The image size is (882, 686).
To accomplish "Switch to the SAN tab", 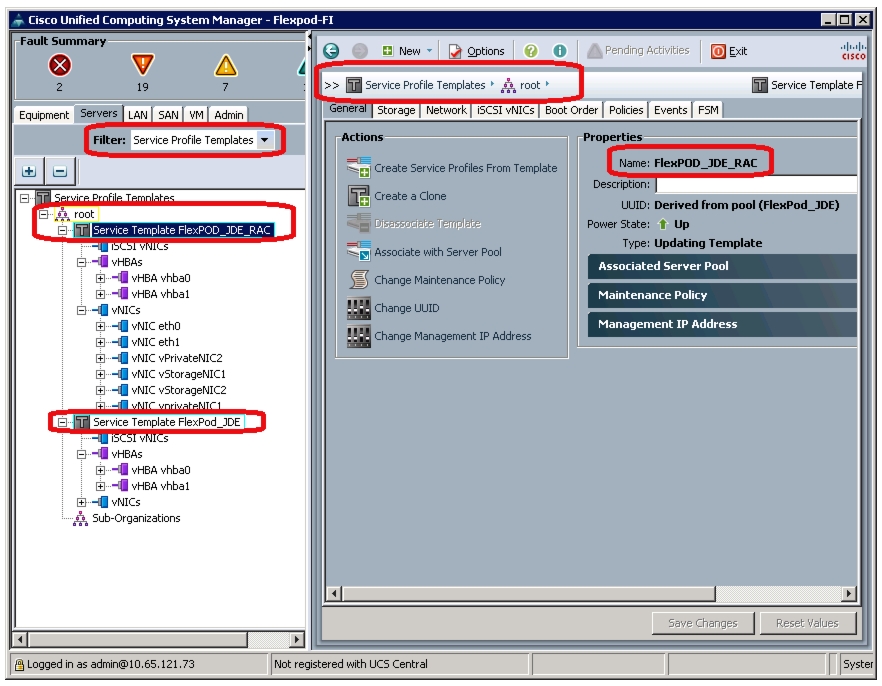I will tap(168, 115).
